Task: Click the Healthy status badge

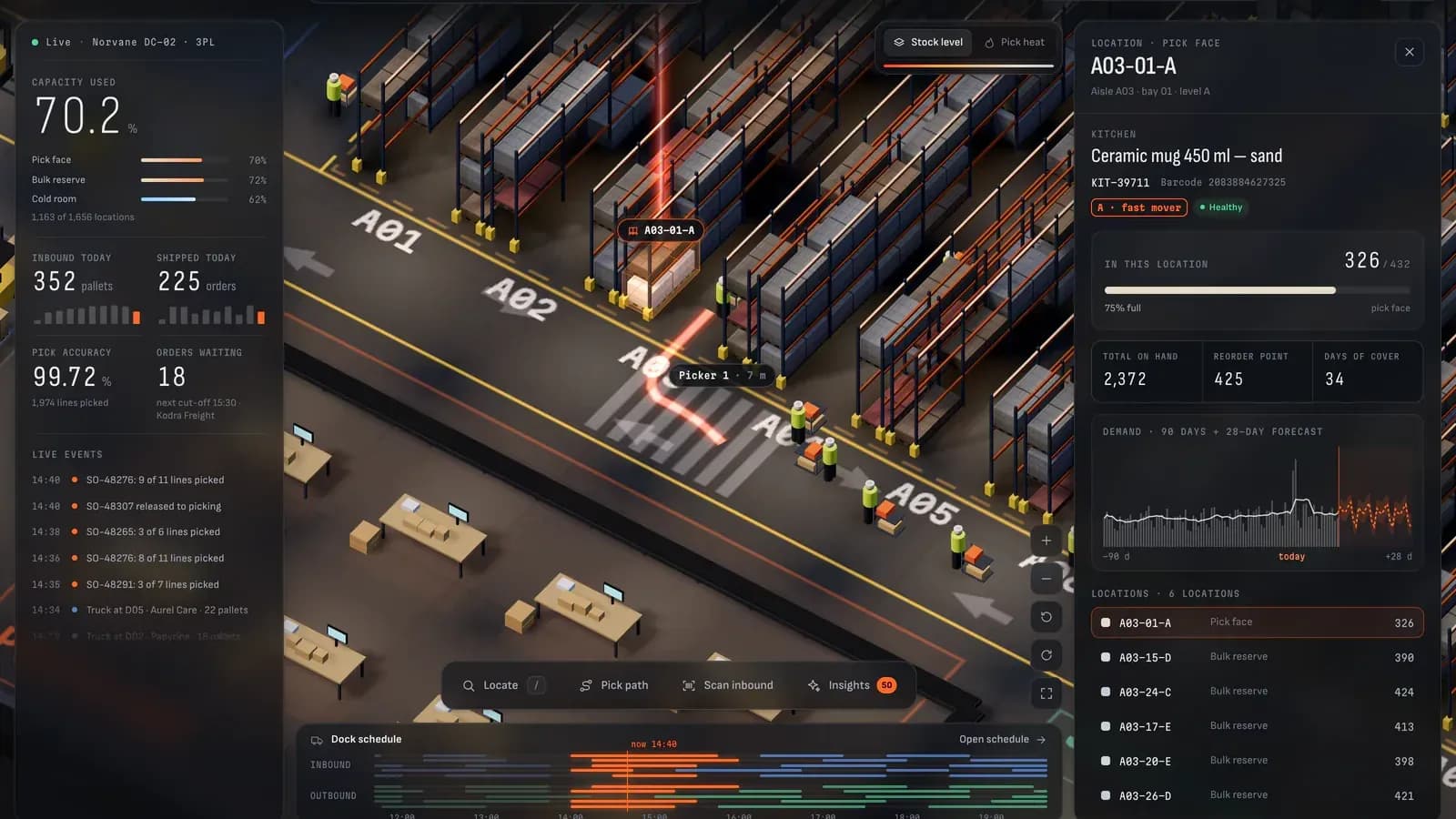Action: click(1220, 207)
